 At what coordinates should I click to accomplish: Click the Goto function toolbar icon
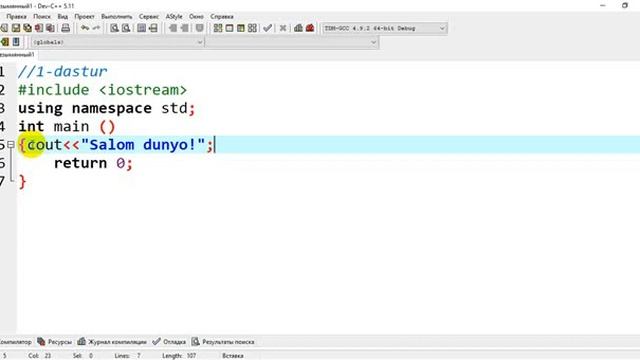(141, 28)
